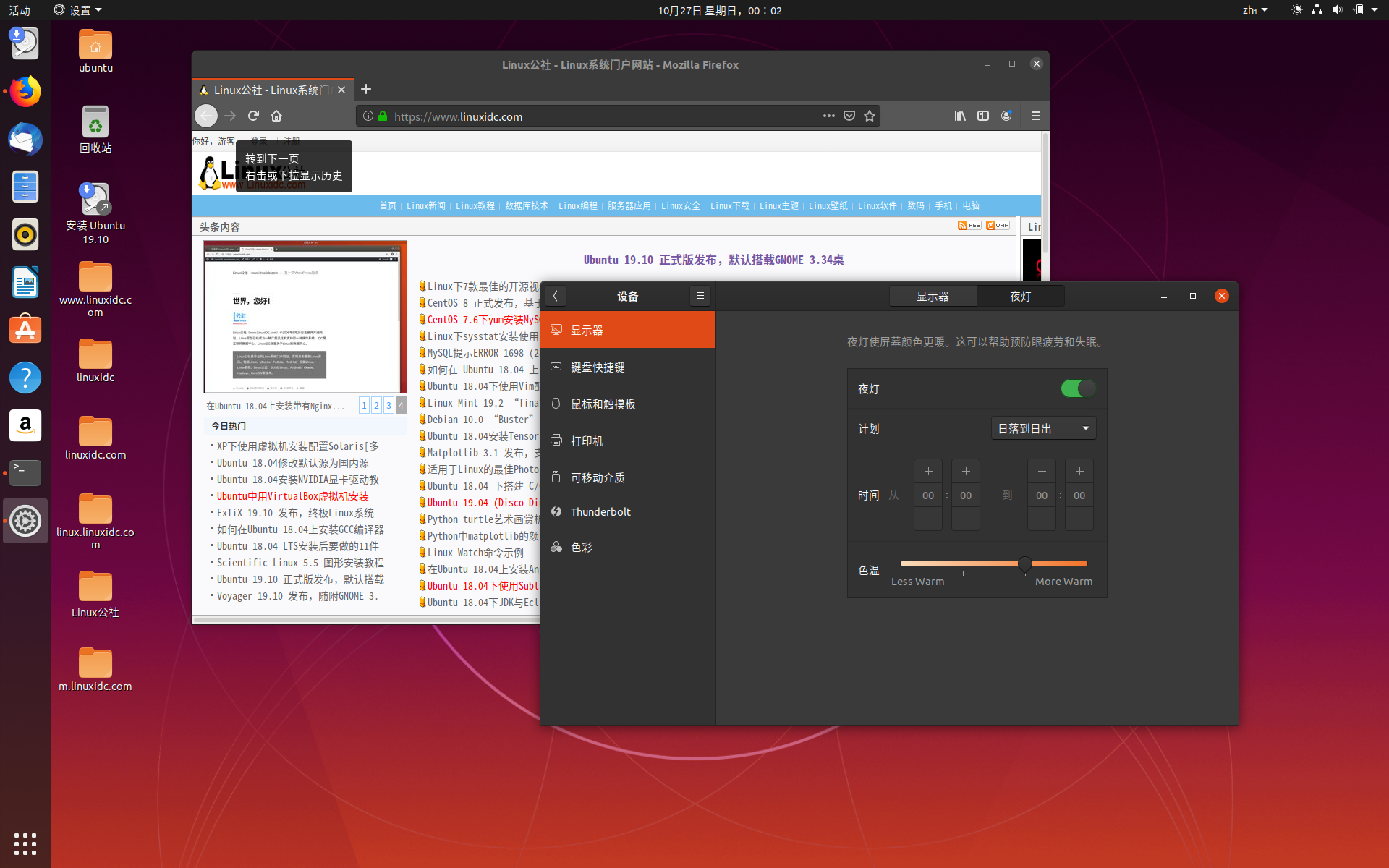Open Ubuntu中用VirtualBox虚拟机安装 article link
Image resolution: width=1389 pixels, height=868 pixels.
click(293, 496)
